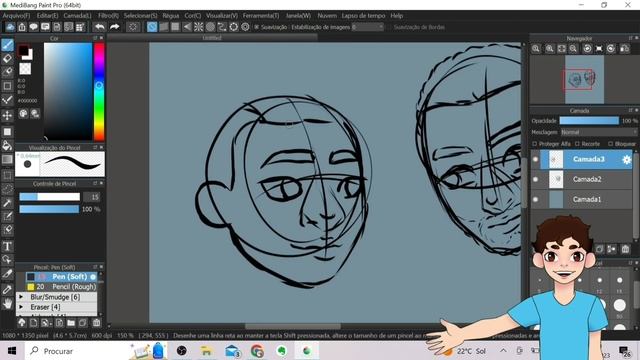Select the Pen (Soft) brush
This screenshot has height=360, width=640.
tap(61, 277)
